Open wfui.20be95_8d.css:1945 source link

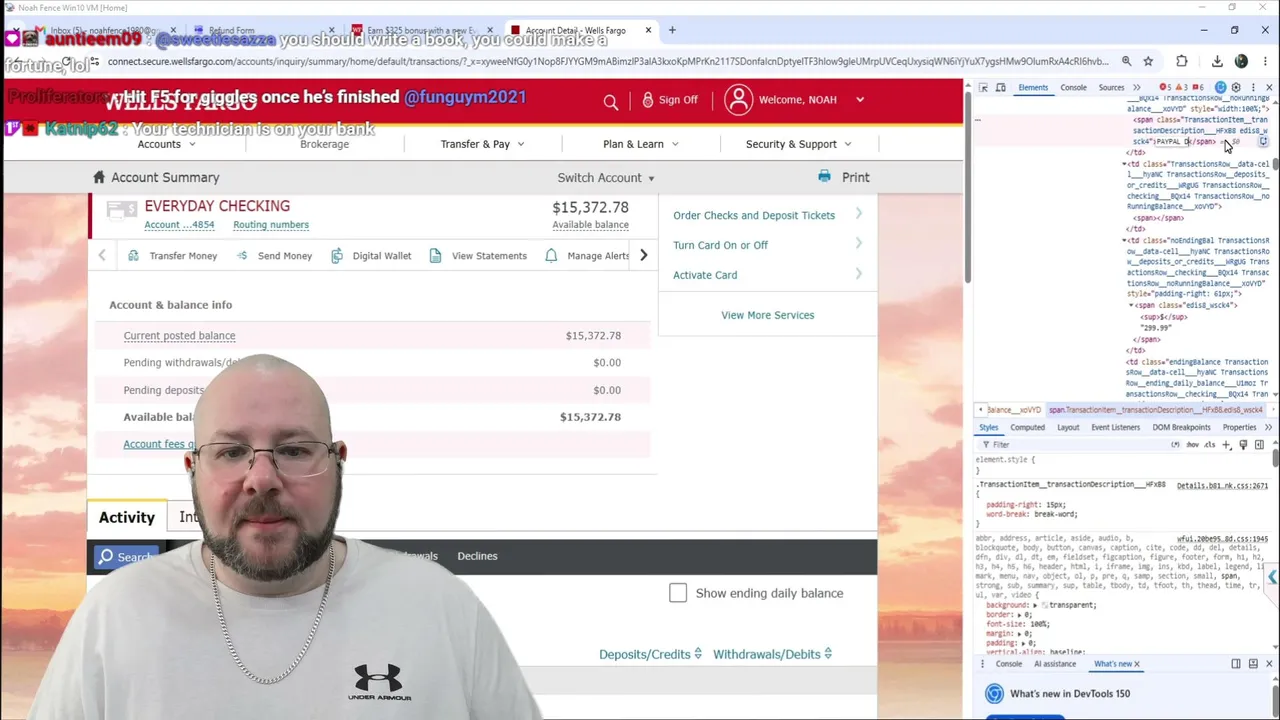1222,540
